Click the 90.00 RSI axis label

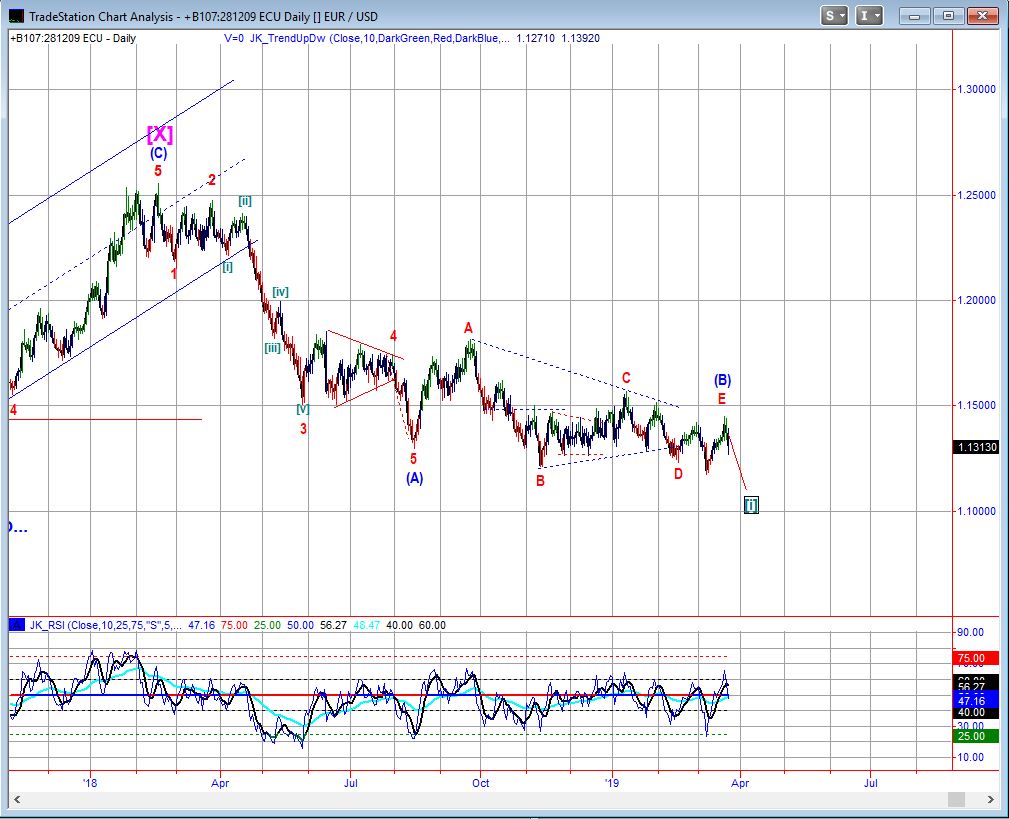[970, 632]
